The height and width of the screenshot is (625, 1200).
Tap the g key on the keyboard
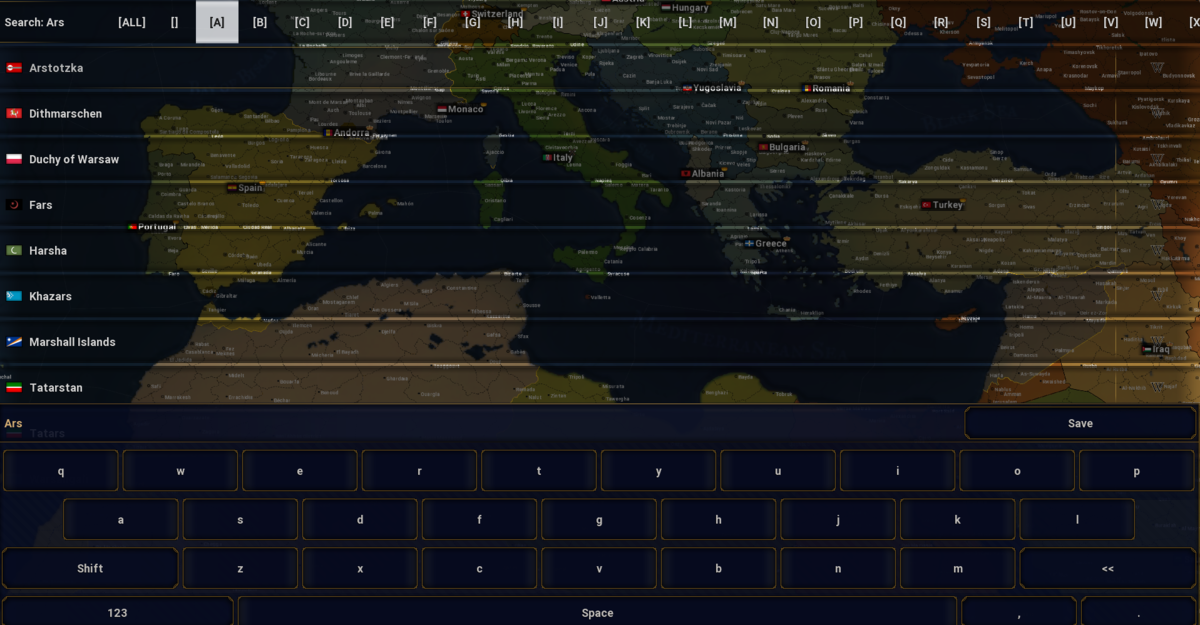[599, 519]
